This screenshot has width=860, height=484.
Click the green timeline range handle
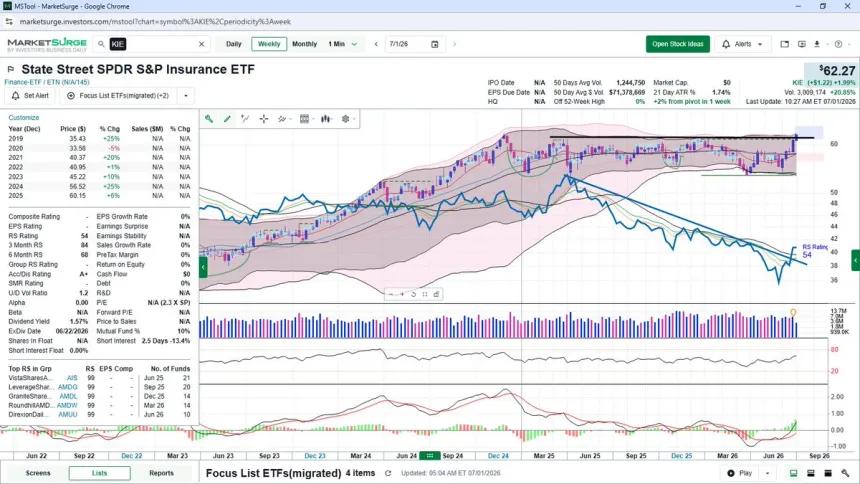coord(430,455)
